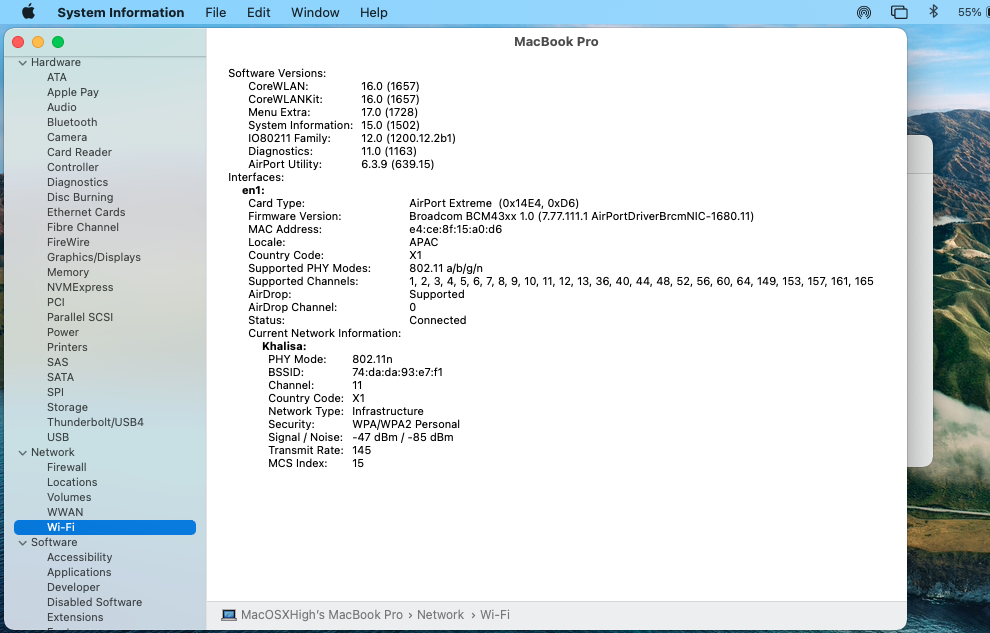Image resolution: width=990 pixels, height=633 pixels.
Task: Select Memory in the sidebar
Action: pos(68,273)
